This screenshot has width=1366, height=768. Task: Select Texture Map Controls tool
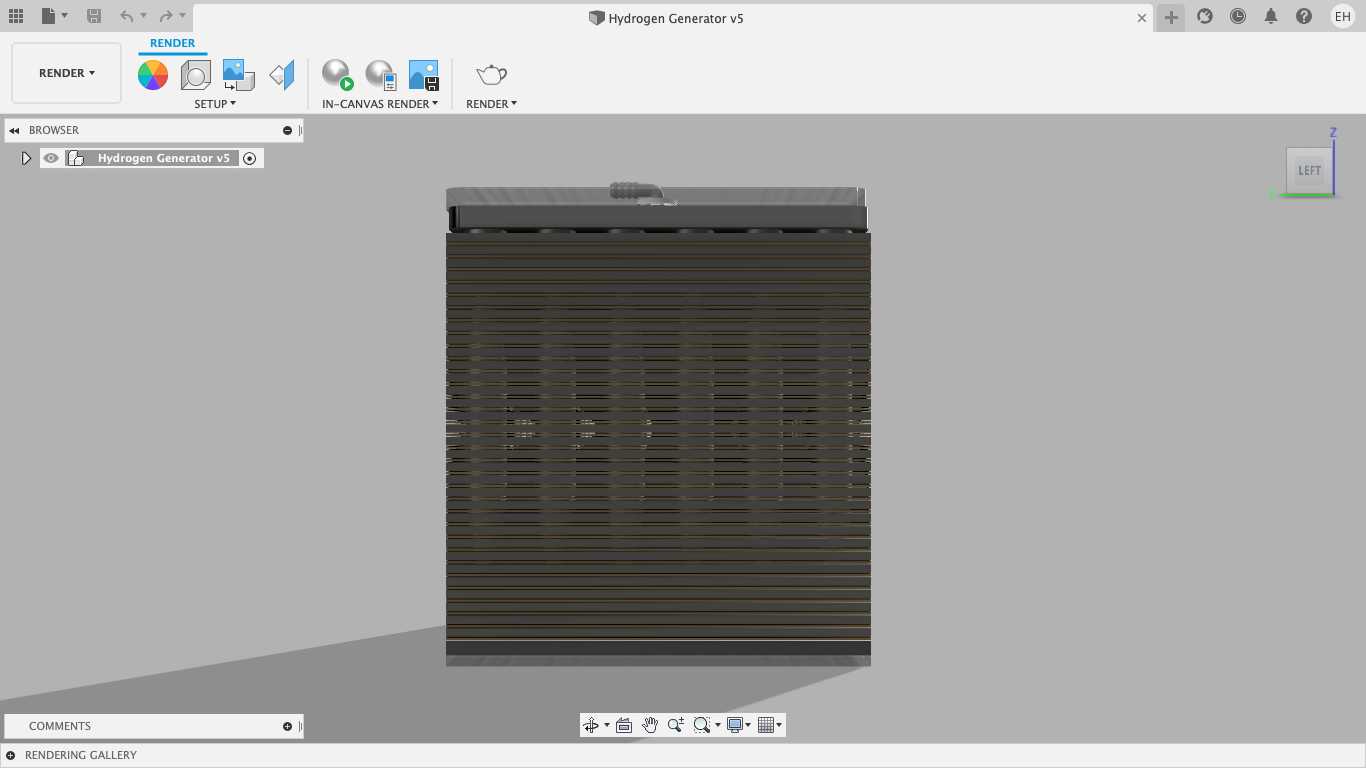[x=282, y=75]
